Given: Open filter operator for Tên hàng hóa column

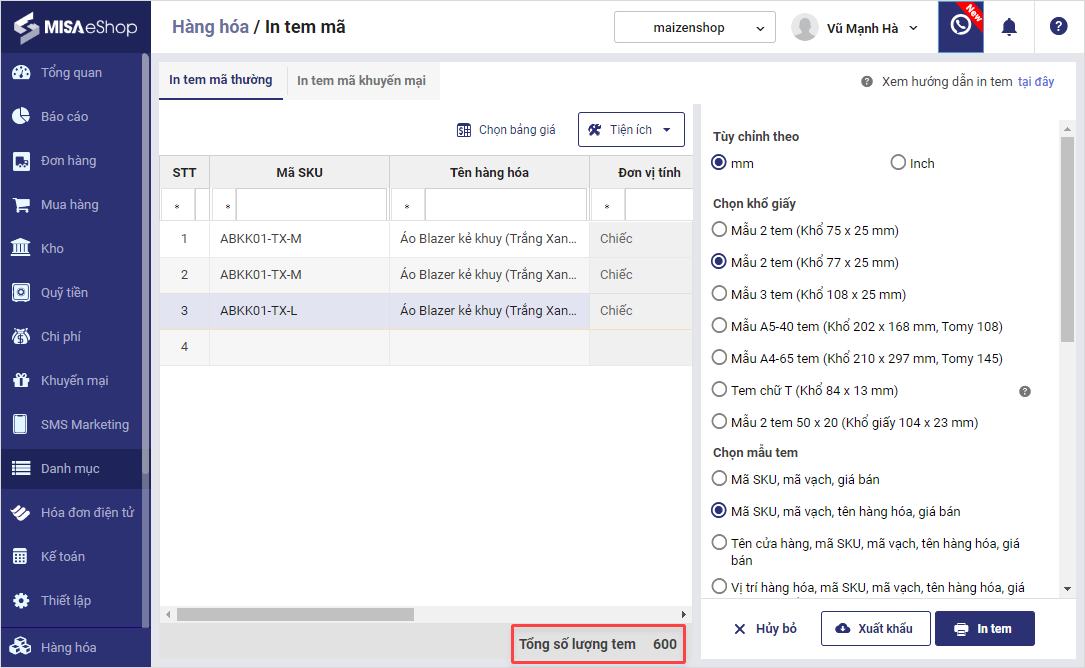Looking at the screenshot, I should click(407, 206).
